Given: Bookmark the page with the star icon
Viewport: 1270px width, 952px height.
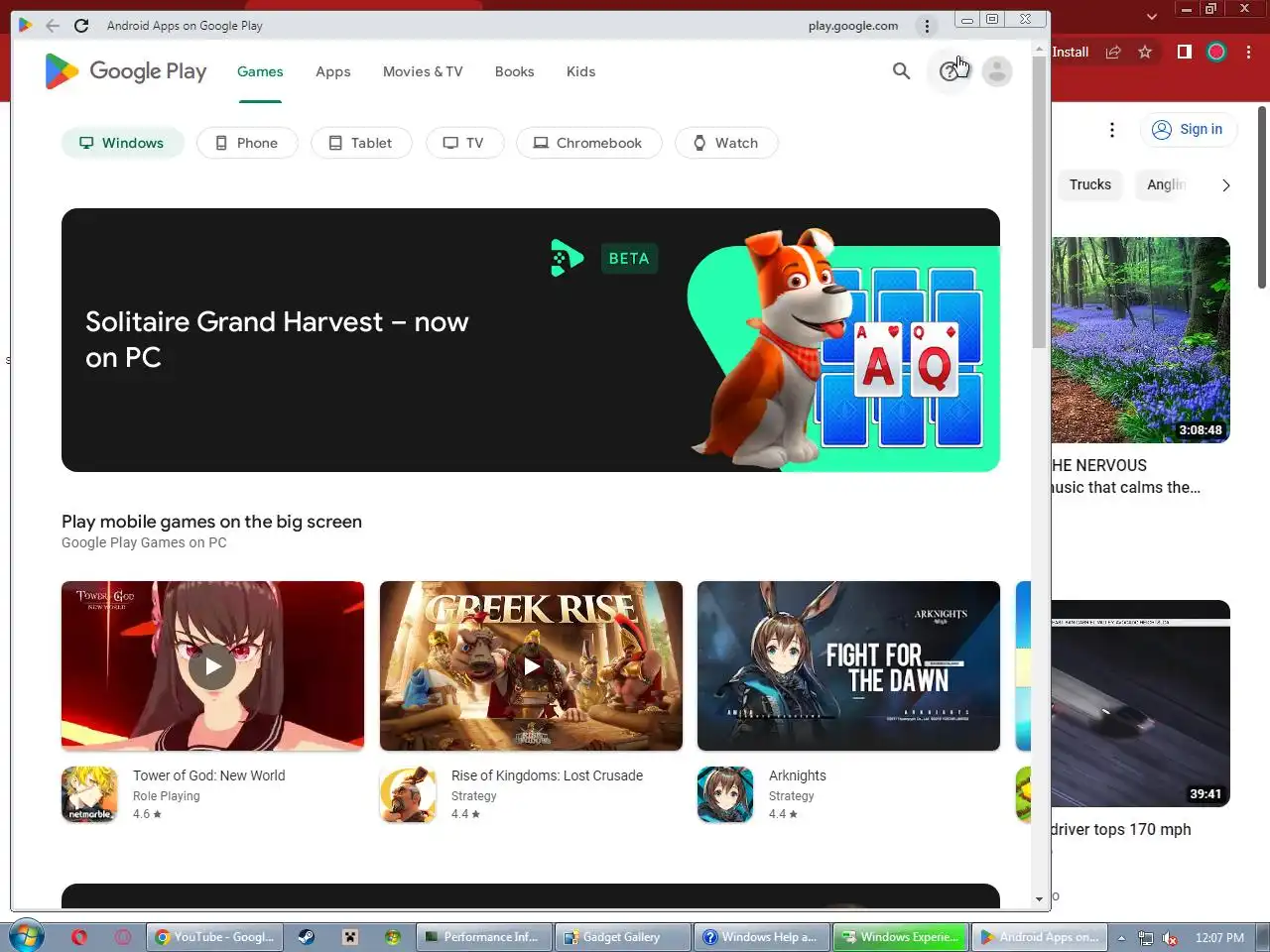Looking at the screenshot, I should [x=1145, y=52].
